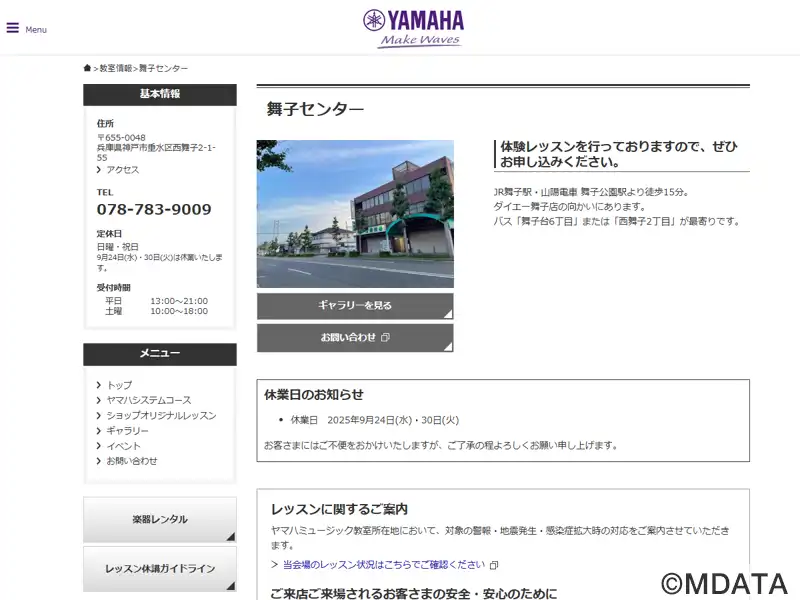The width and height of the screenshot is (800, 600).
Task: Select トップ in sidebar menu
Action: [119, 385]
